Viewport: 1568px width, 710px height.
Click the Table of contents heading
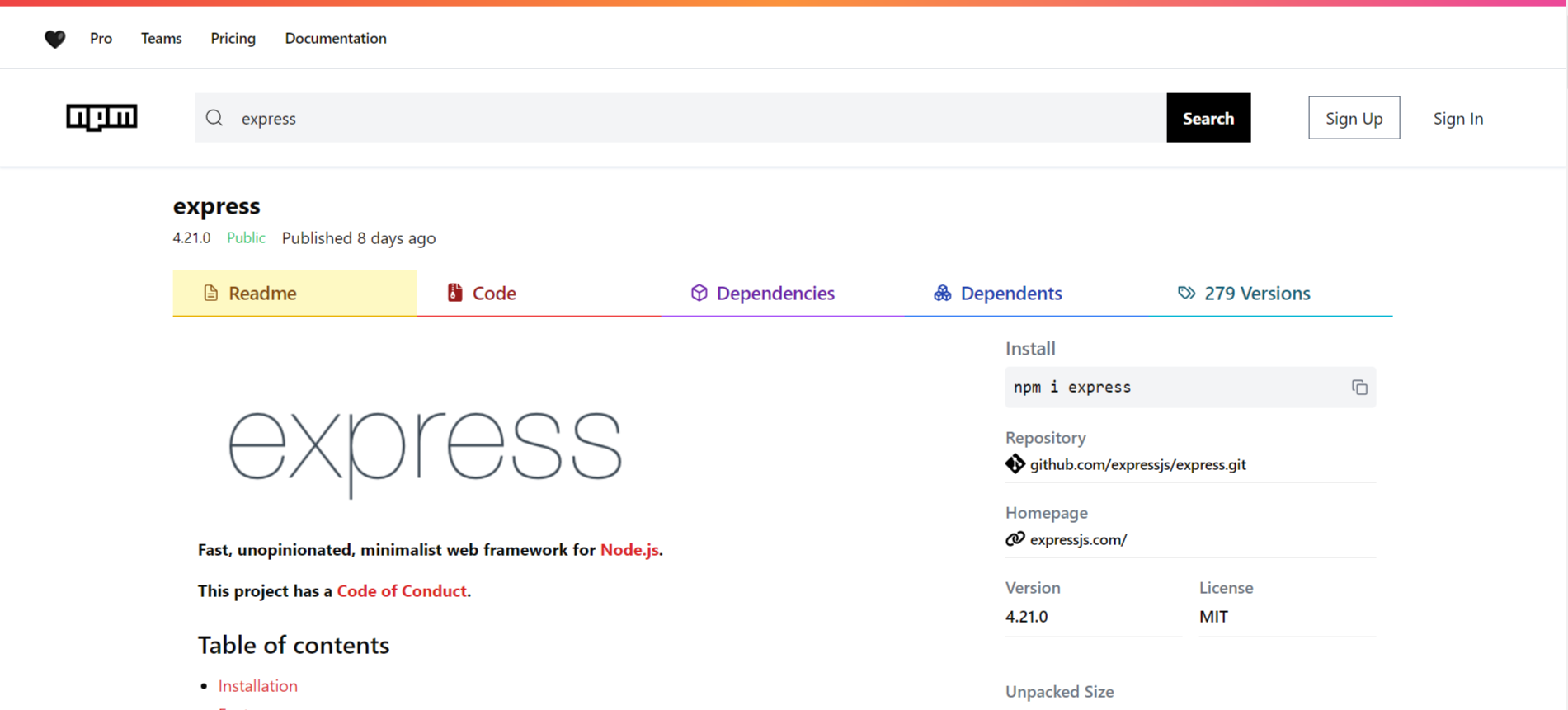(x=294, y=644)
